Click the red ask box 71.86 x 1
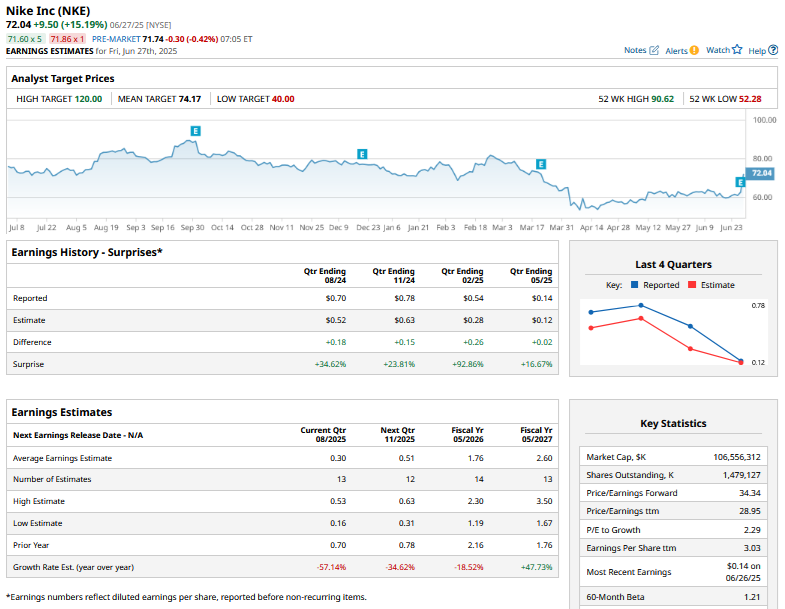 click(x=69, y=39)
